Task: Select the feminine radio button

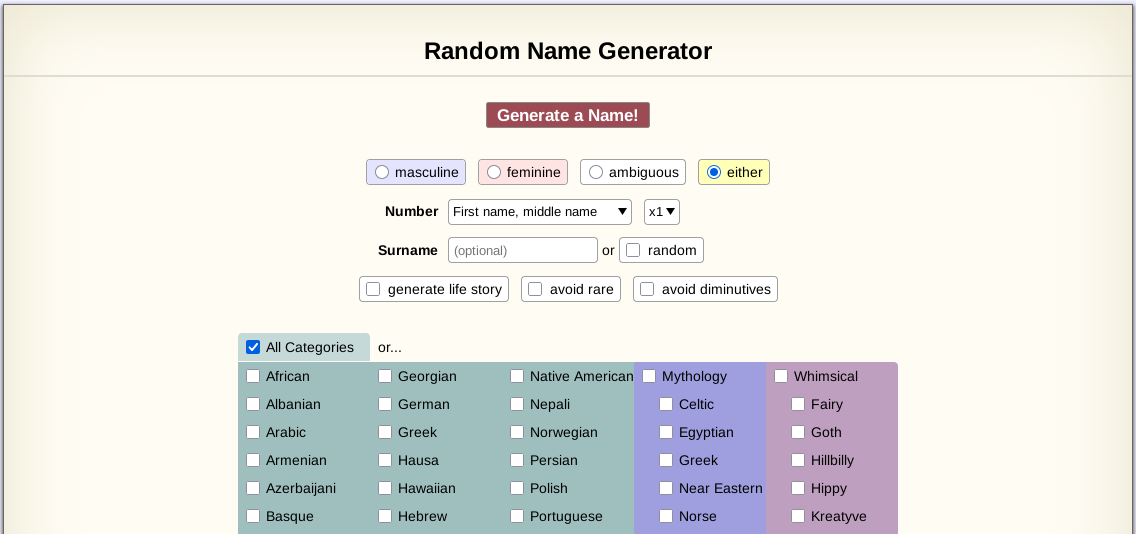Action: [494, 172]
